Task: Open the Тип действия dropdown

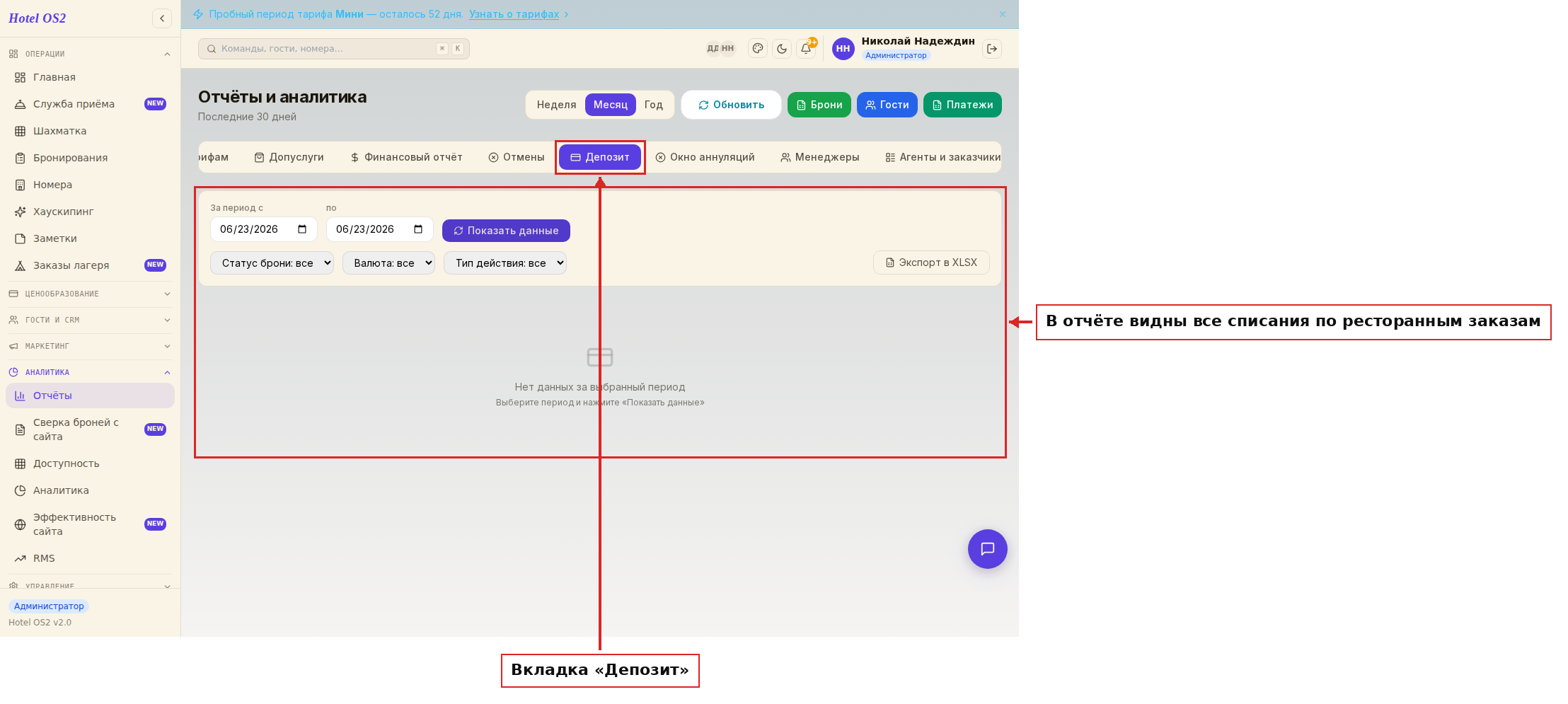Action: 505,263
